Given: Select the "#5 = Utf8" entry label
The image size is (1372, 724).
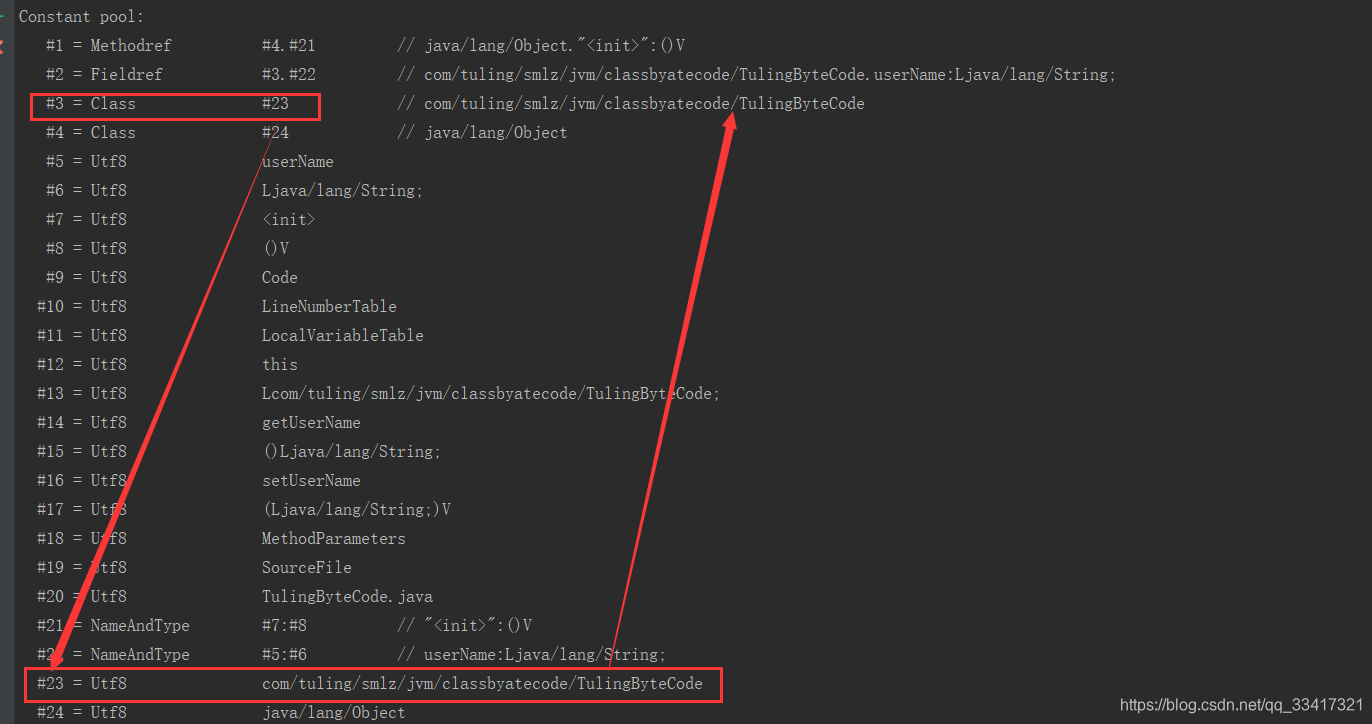Looking at the screenshot, I should (x=86, y=162).
